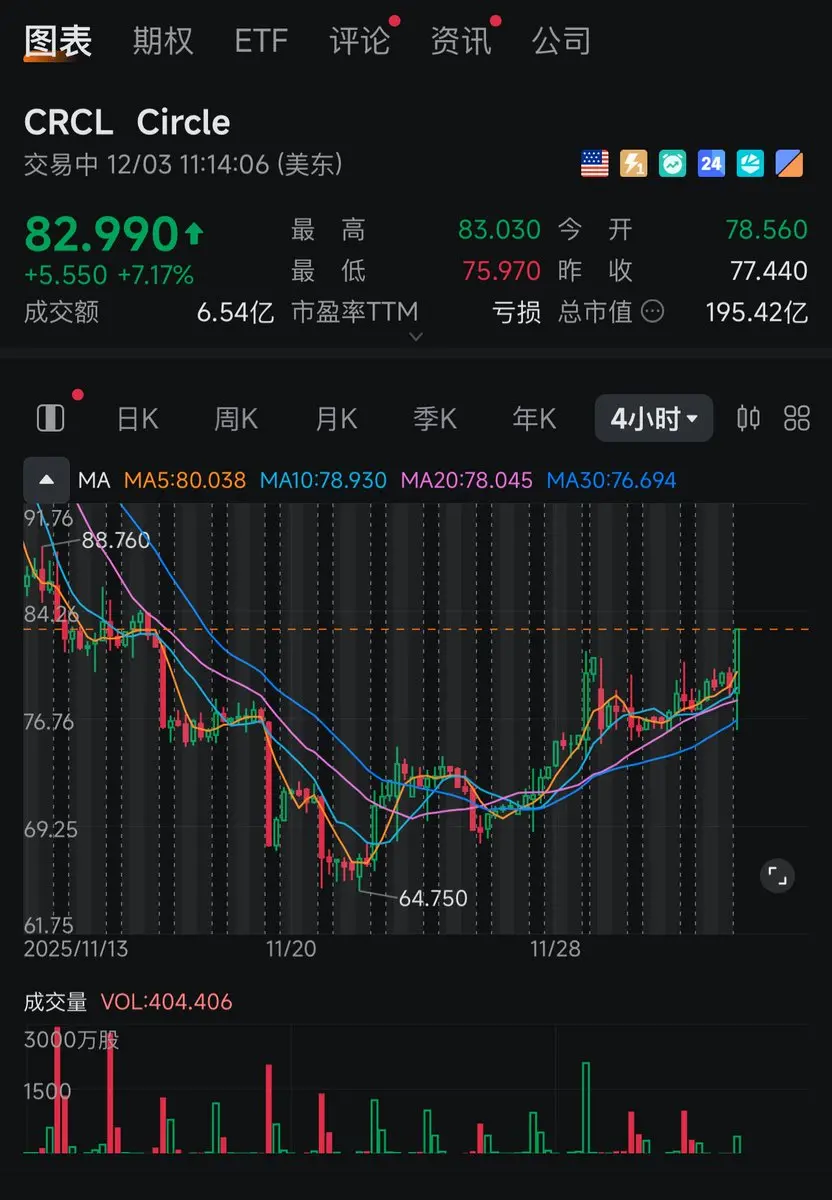832x1200 pixels.
Task: Tap the 最低 value 75.970
Action: click(501, 270)
